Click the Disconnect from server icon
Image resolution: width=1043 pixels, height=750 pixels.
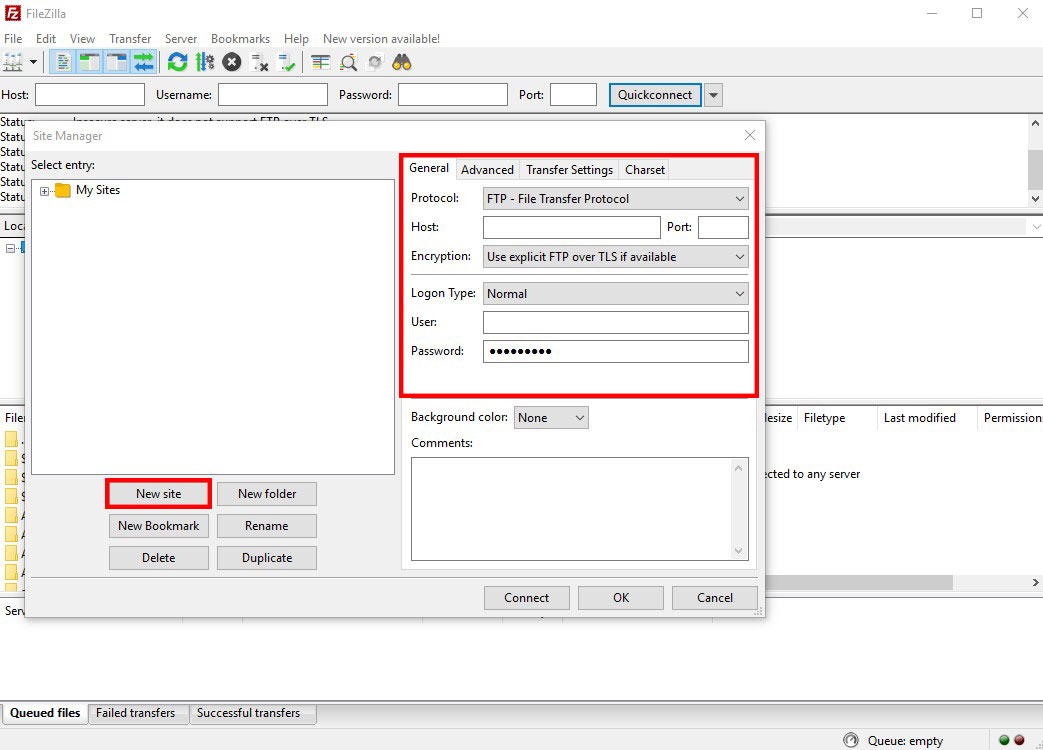[x=259, y=62]
